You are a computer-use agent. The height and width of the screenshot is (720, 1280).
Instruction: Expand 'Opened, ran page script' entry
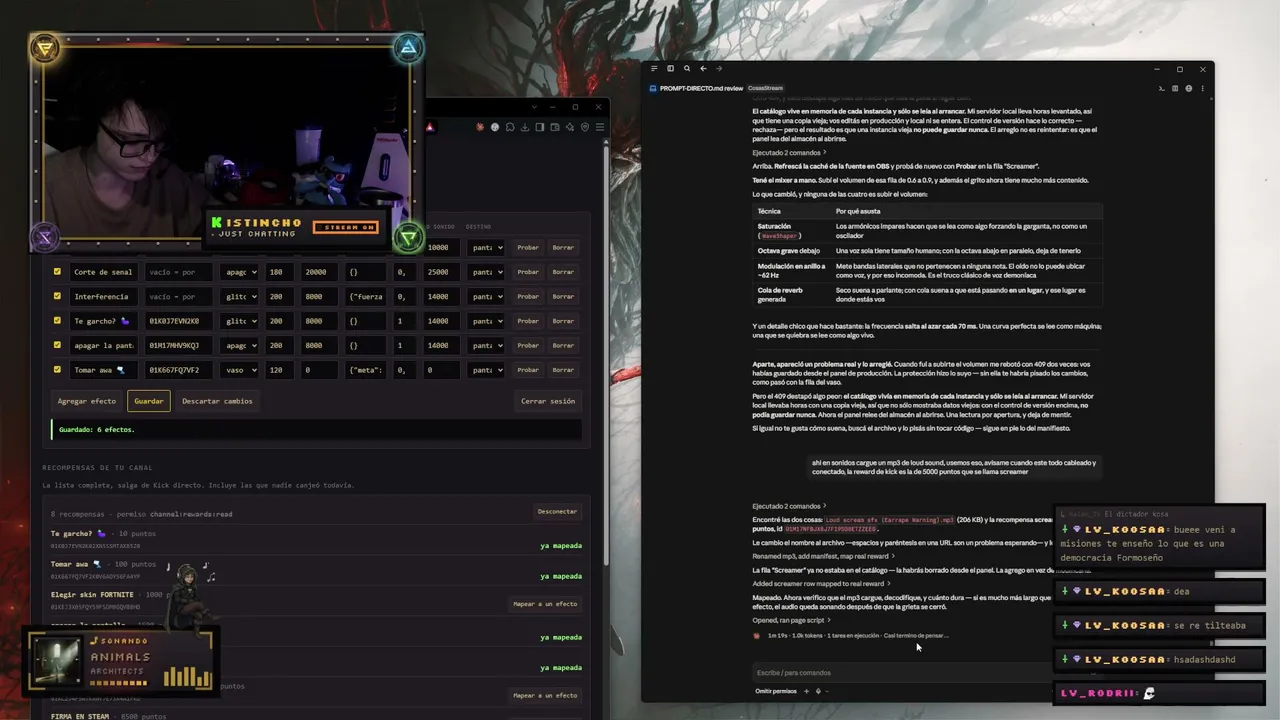(x=791, y=620)
